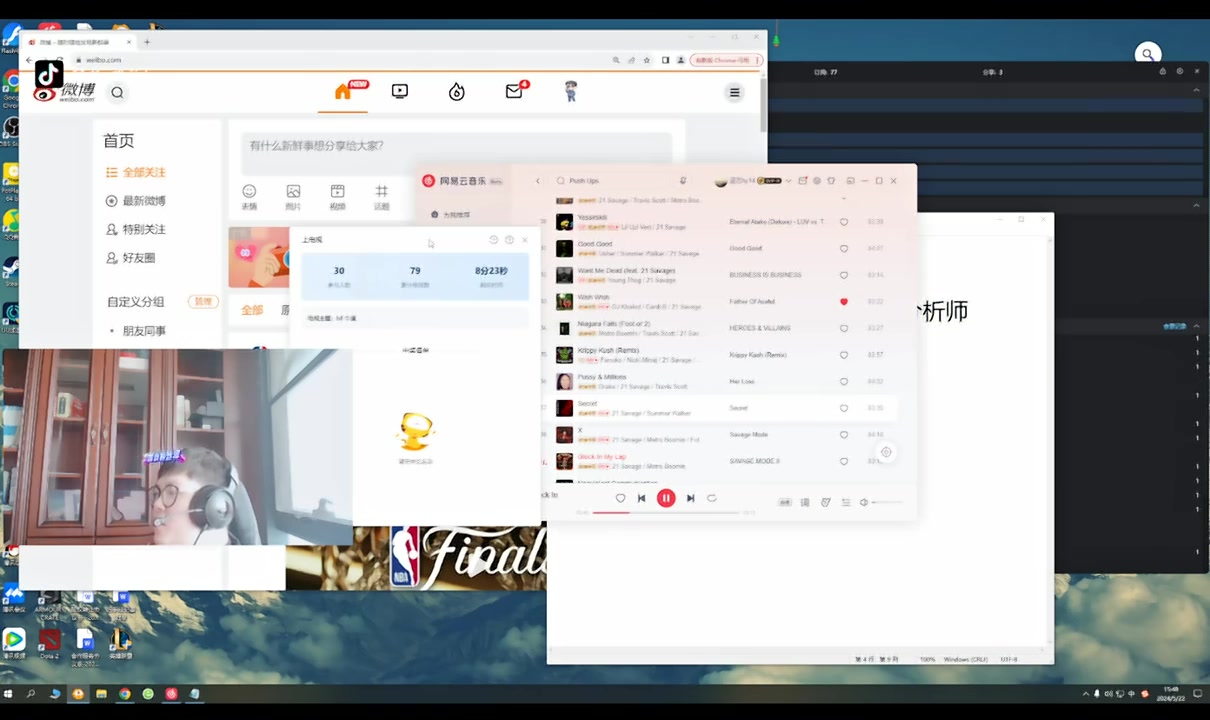The width and height of the screenshot is (1210, 720).
Task: Like the song Yessirskiii
Action: point(844,222)
